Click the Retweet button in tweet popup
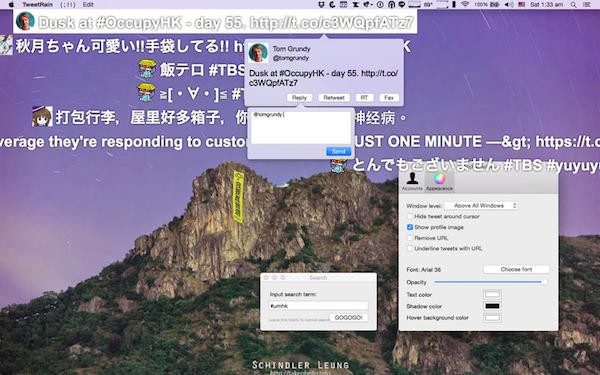This screenshot has width=600, height=375. [334, 98]
